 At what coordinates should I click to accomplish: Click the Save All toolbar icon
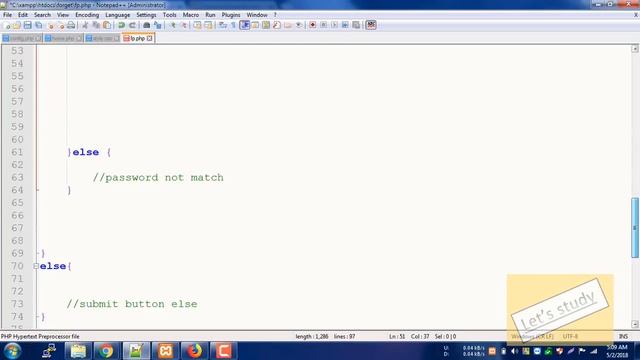click(x=38, y=25)
